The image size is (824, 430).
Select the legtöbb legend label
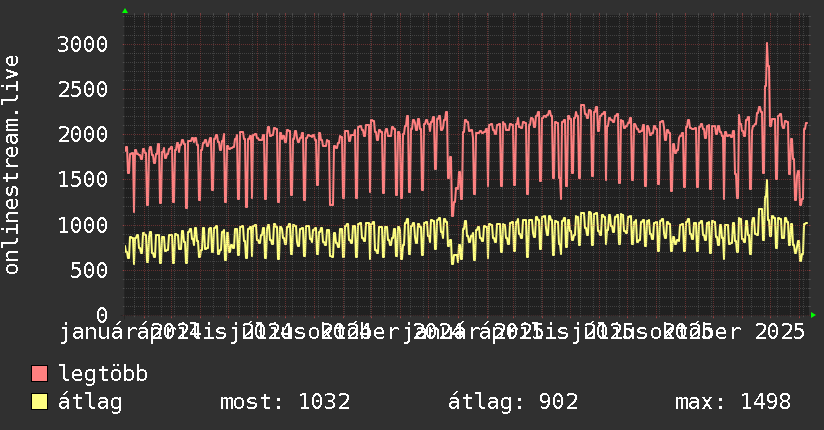click(x=103, y=375)
